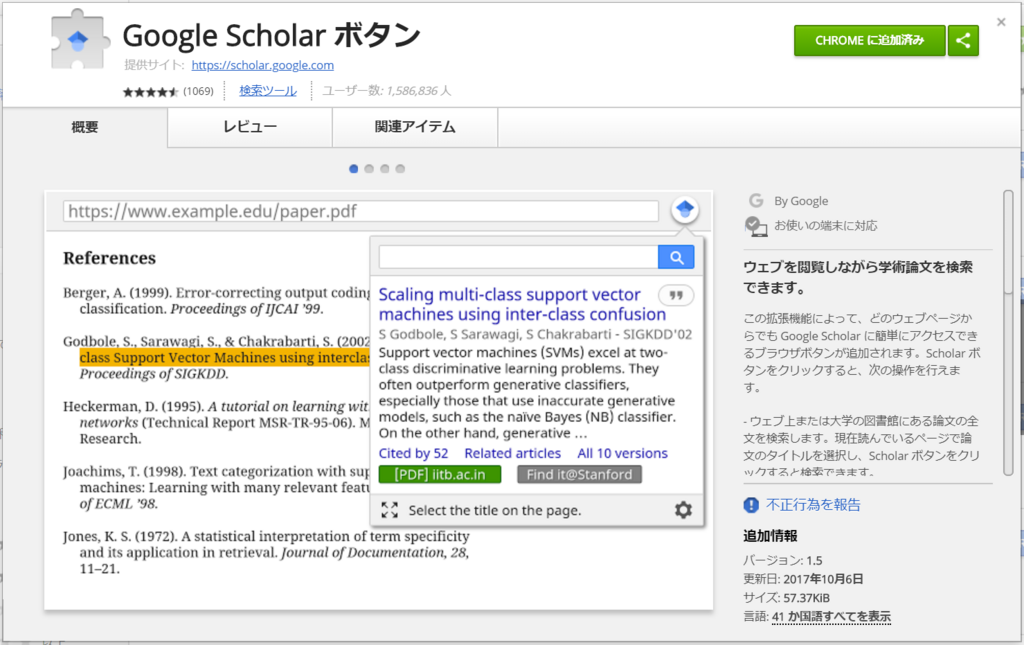Switch to the レビュー tab
This screenshot has height=645, width=1024.
click(x=250, y=127)
